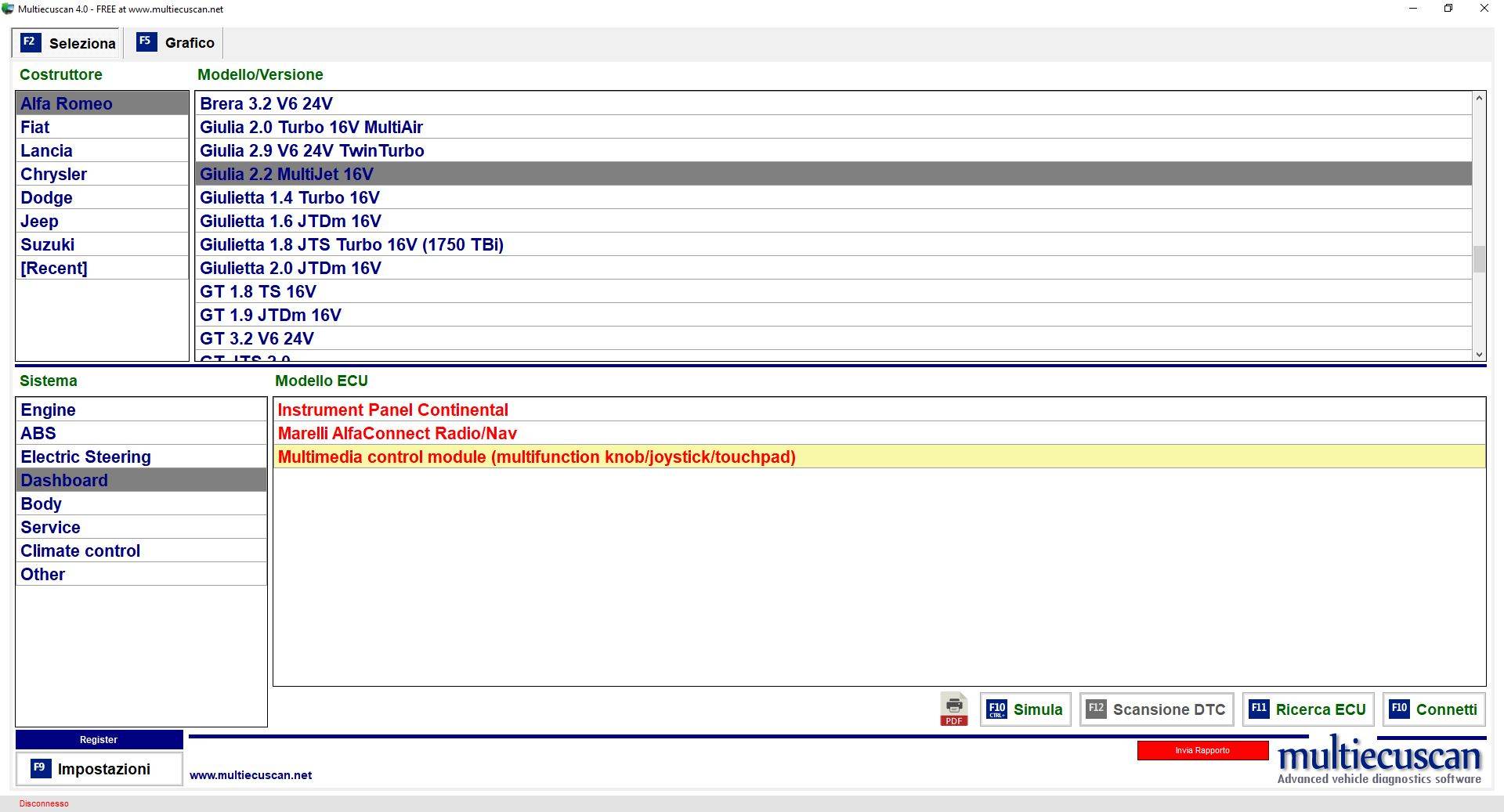Click Ricerca ECU button
The width and height of the screenshot is (1504, 812).
(x=1307, y=709)
